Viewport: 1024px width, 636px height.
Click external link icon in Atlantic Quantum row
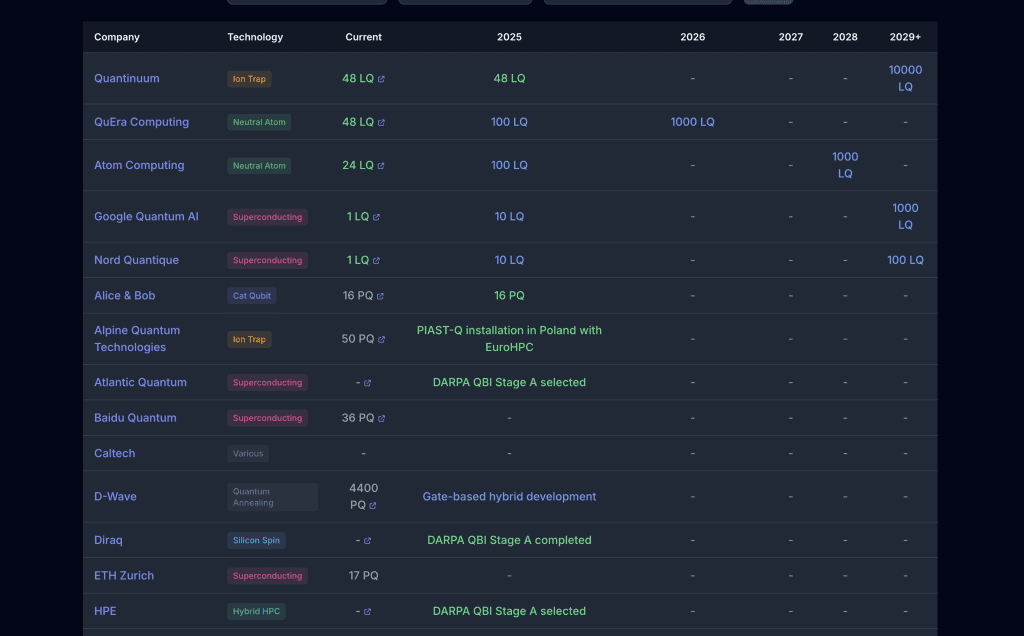coord(367,383)
